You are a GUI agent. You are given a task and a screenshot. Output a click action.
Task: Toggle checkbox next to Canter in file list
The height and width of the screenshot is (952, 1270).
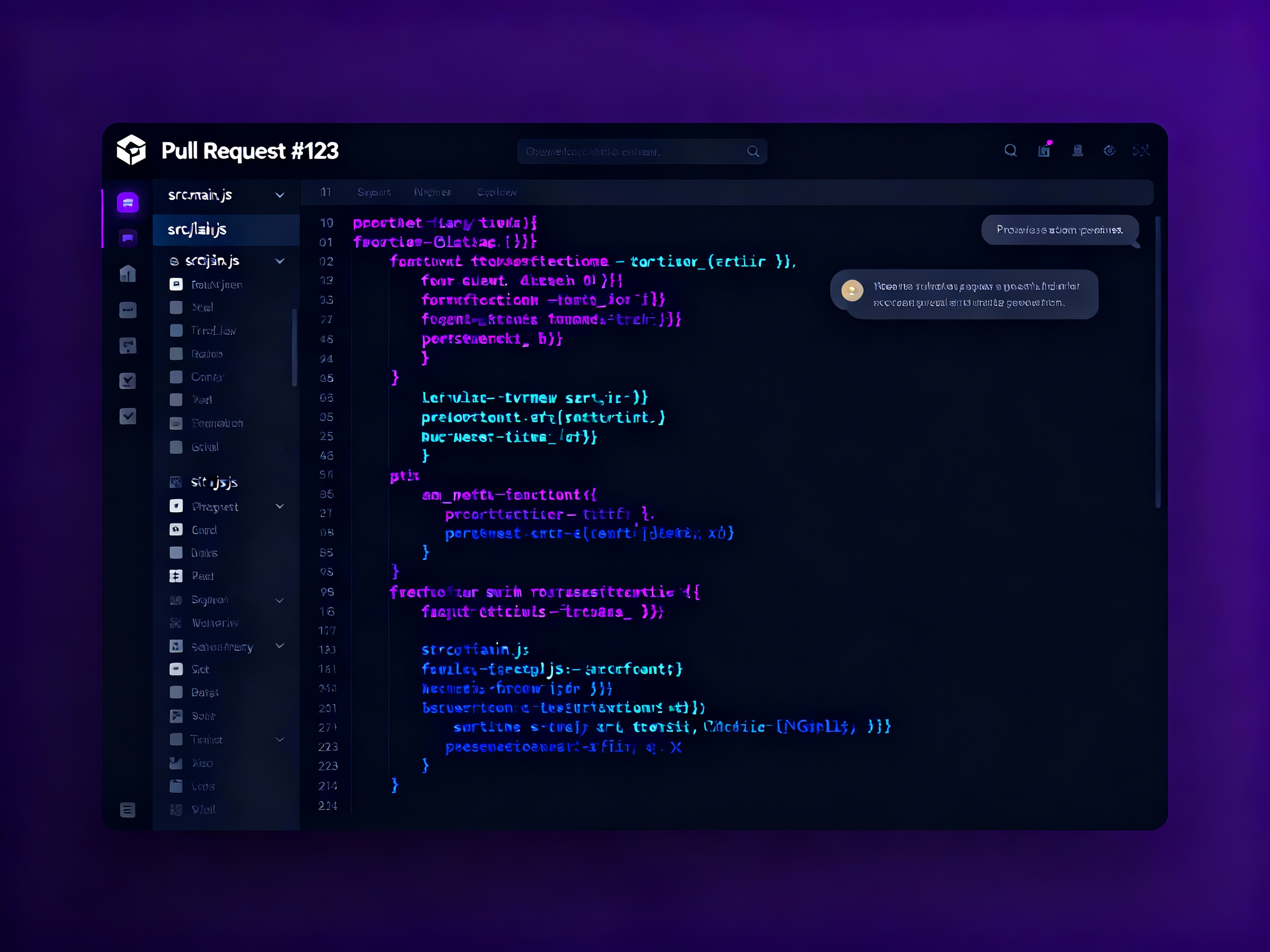(x=176, y=377)
